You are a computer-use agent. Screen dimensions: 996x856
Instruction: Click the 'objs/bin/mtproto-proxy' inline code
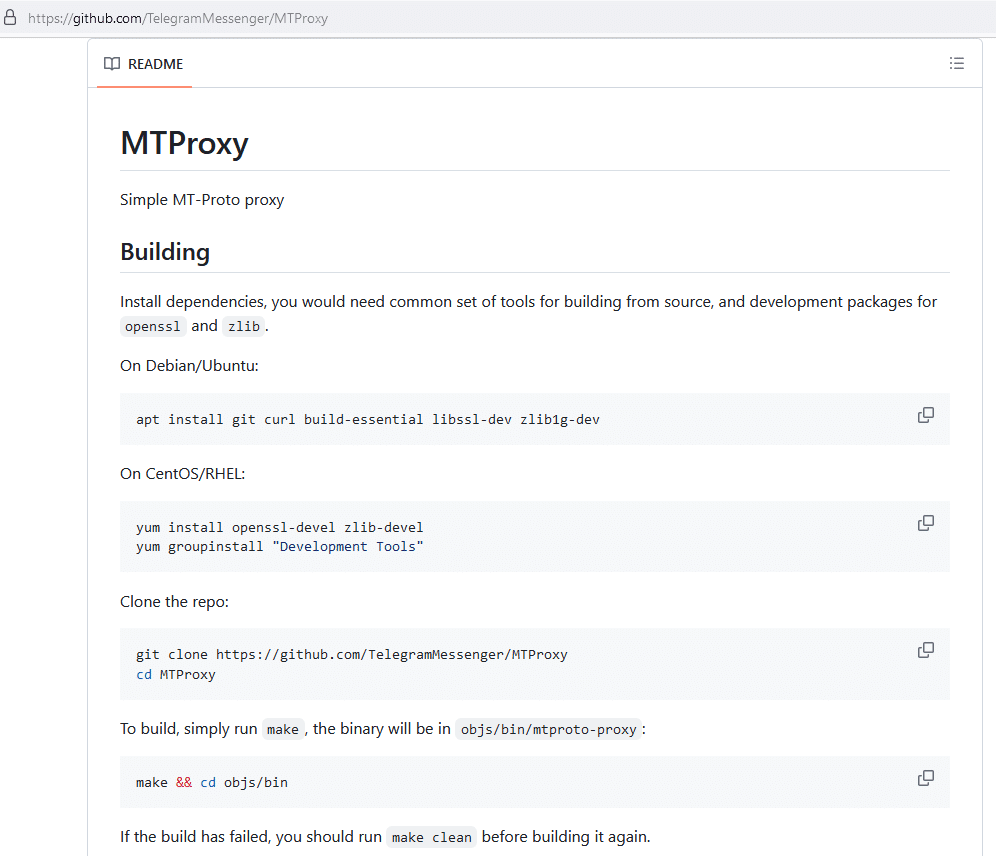click(x=548, y=730)
